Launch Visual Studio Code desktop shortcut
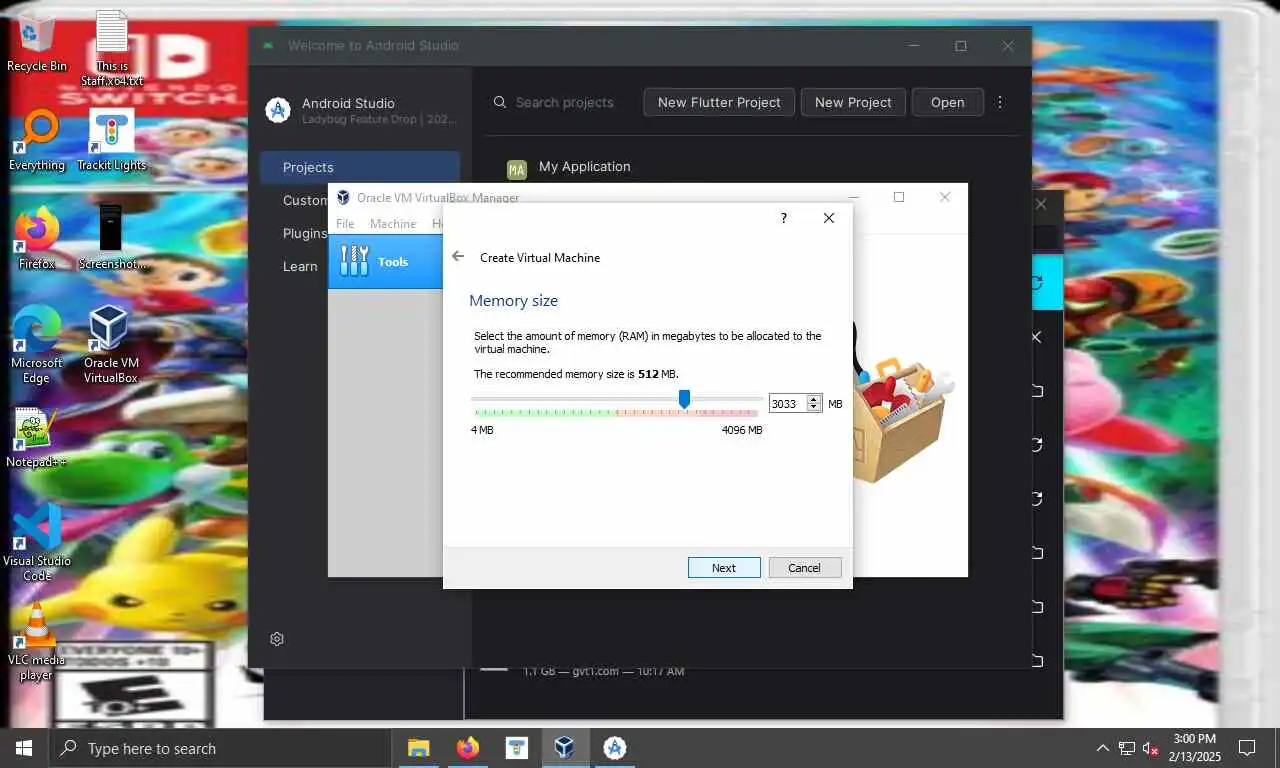 [x=37, y=542]
